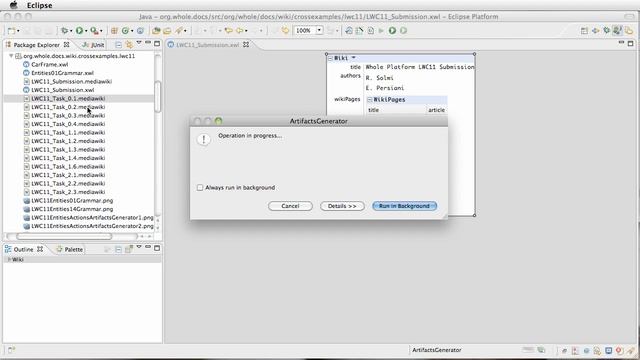The image size is (640, 360).
Task: Collapse the org.whole.docs.wiki.crossexamples.lwc11 package
Action: [x=11, y=56]
